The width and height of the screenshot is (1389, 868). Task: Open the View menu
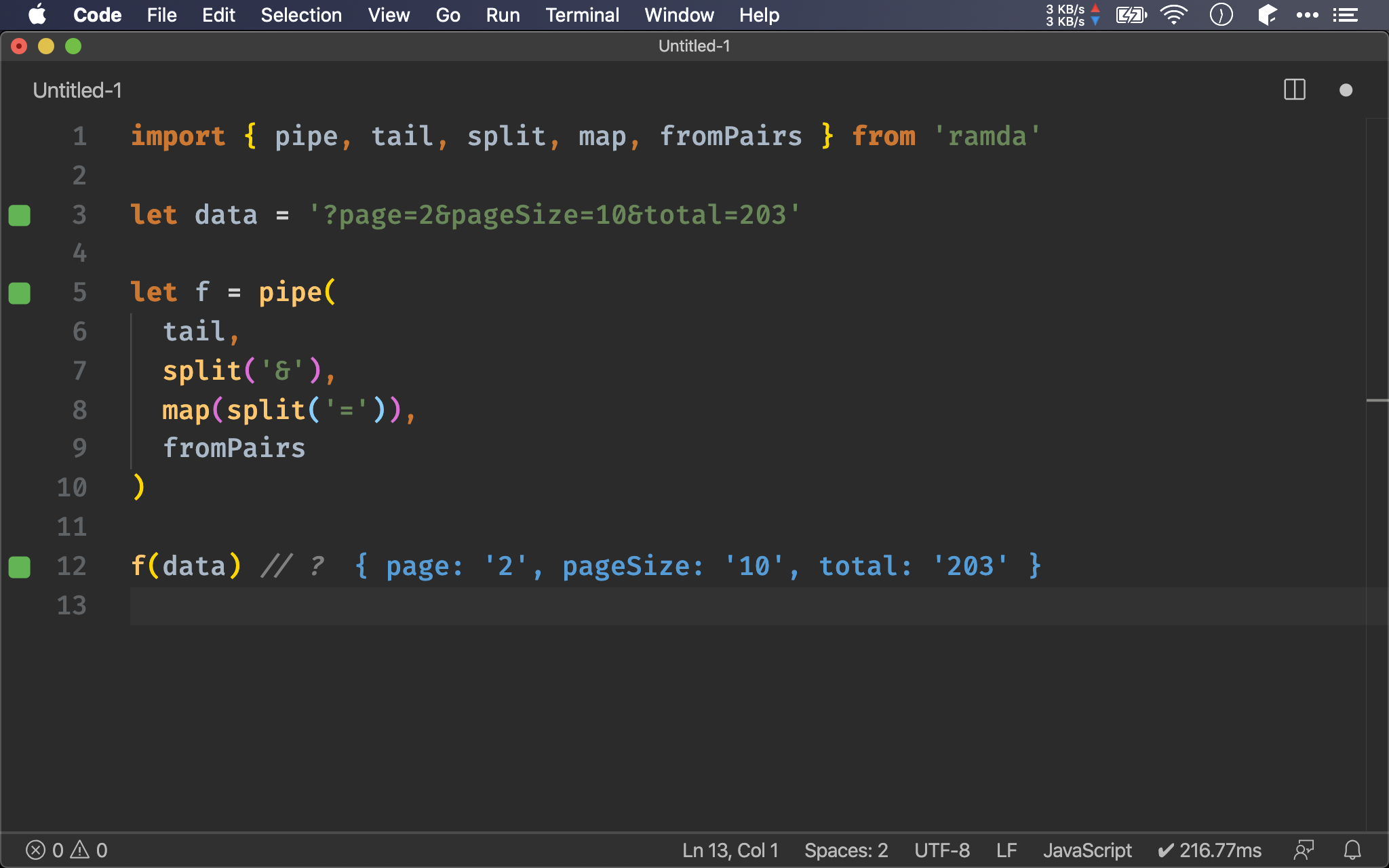pos(389,15)
